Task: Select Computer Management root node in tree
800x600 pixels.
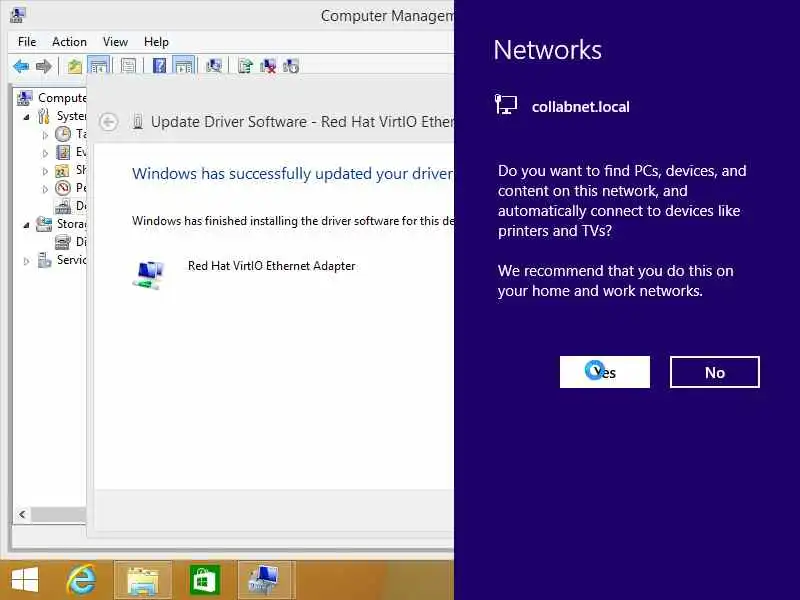Action: click(51, 97)
